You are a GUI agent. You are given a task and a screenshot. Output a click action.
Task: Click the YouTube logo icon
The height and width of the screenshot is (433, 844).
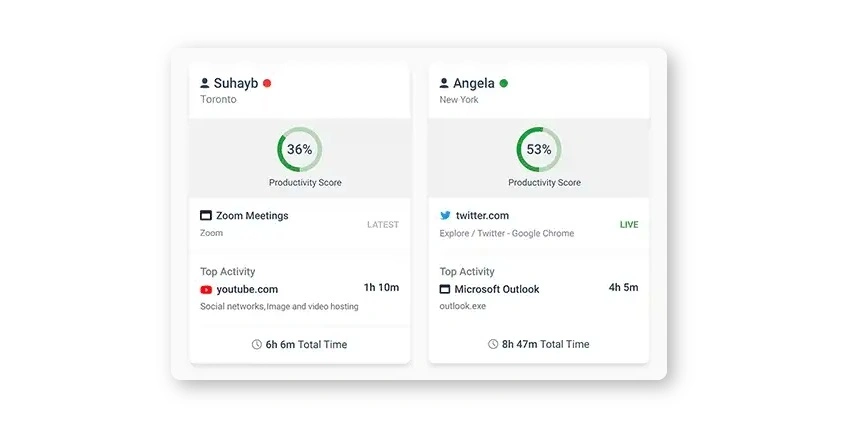pos(206,290)
